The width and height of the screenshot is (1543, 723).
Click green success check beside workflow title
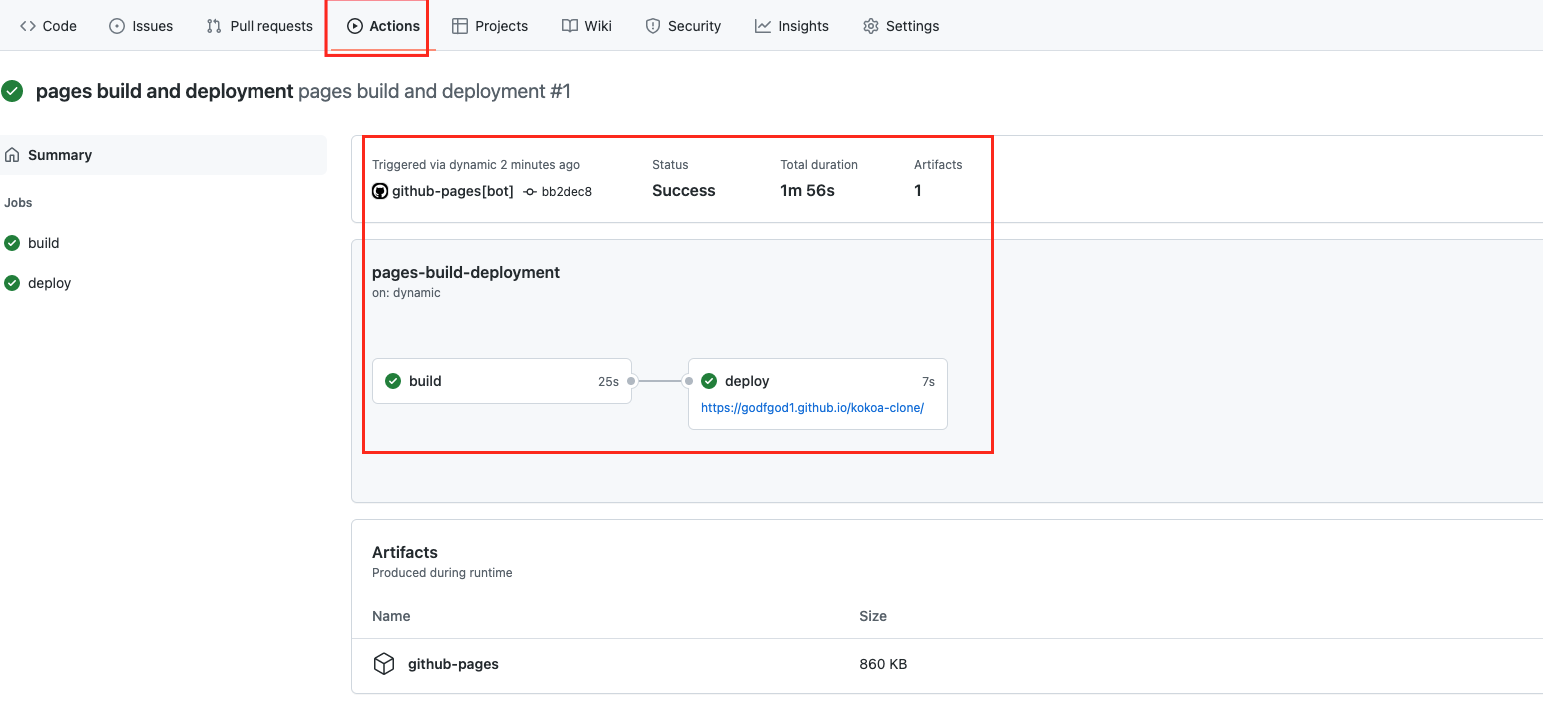pyautogui.click(x=12, y=91)
